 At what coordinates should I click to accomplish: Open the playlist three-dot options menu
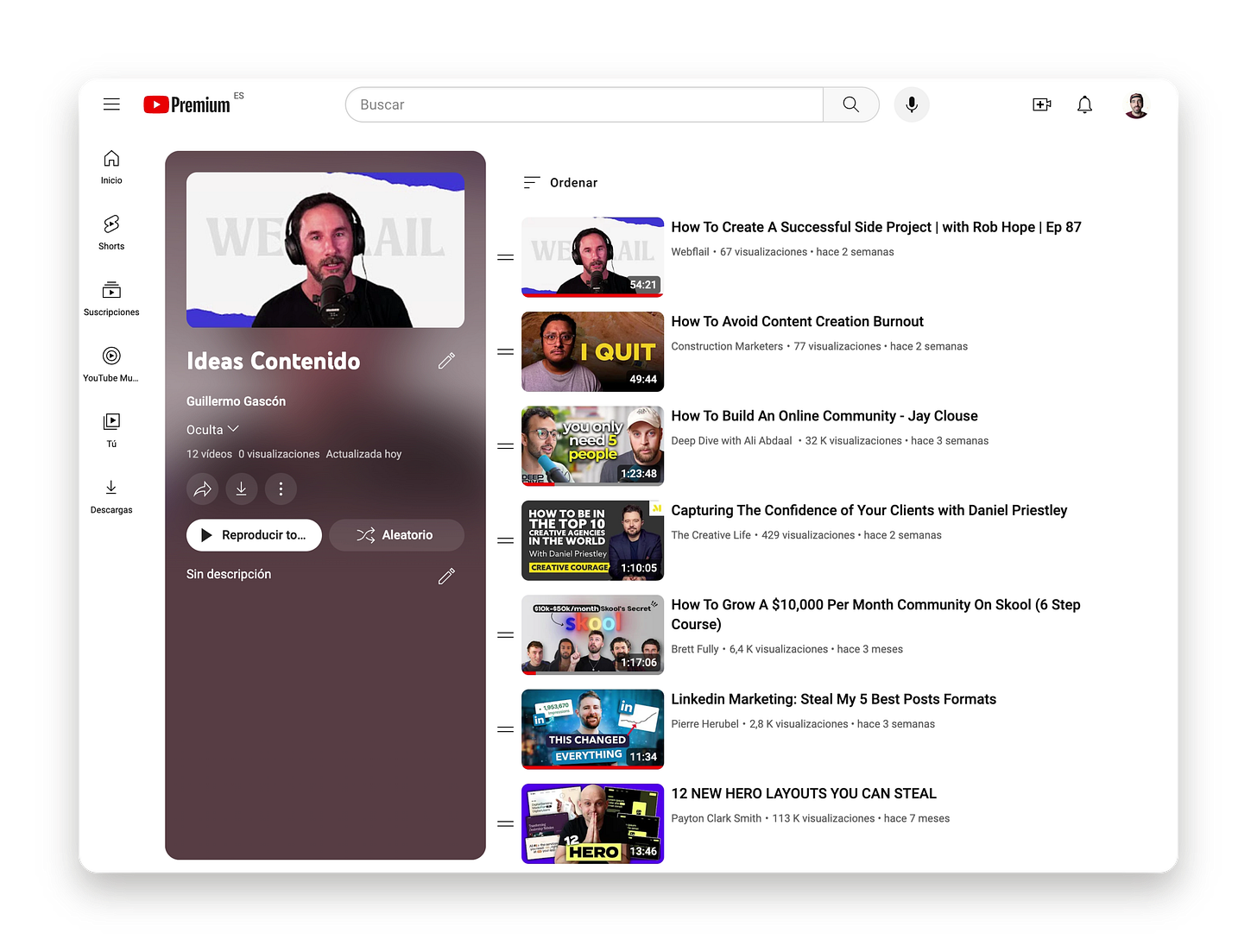click(x=281, y=489)
